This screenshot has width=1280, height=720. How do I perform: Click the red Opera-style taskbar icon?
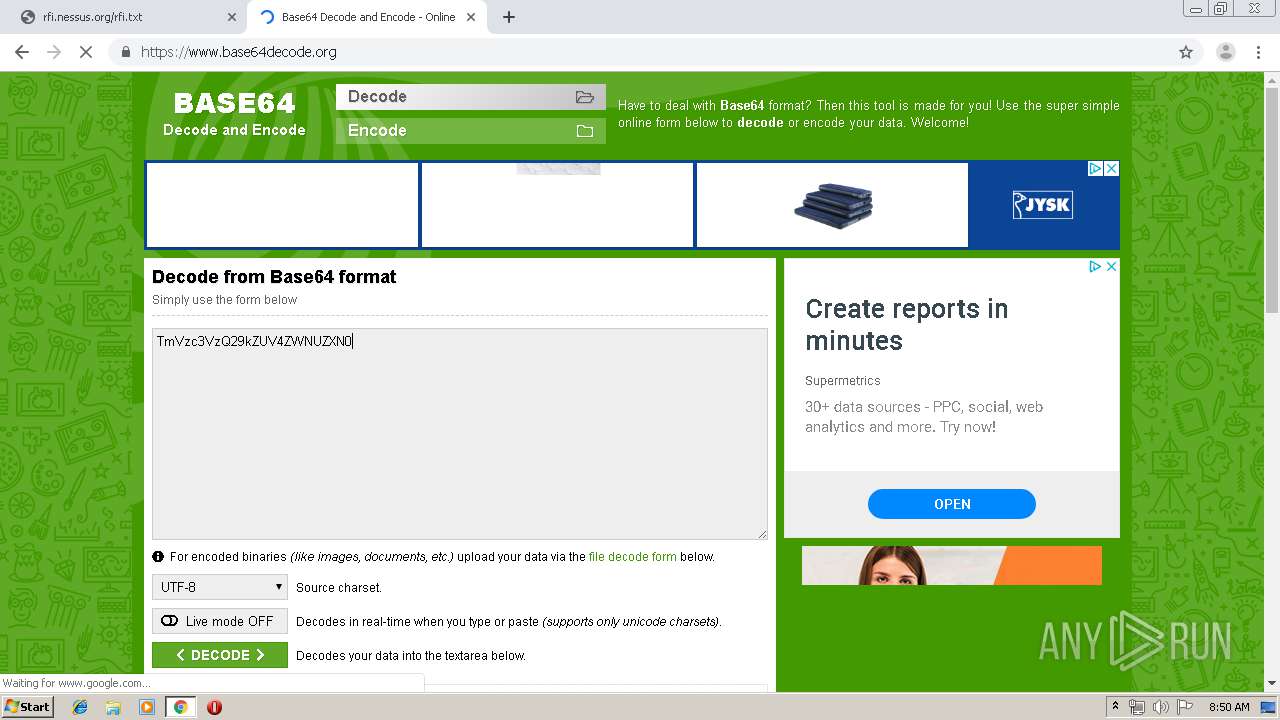(x=214, y=707)
